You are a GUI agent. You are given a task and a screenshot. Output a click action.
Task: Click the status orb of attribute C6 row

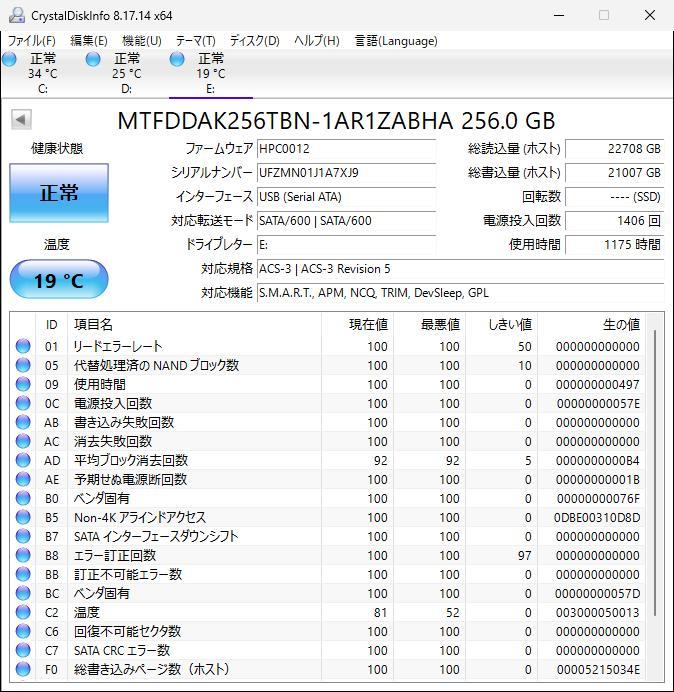(x=23, y=631)
